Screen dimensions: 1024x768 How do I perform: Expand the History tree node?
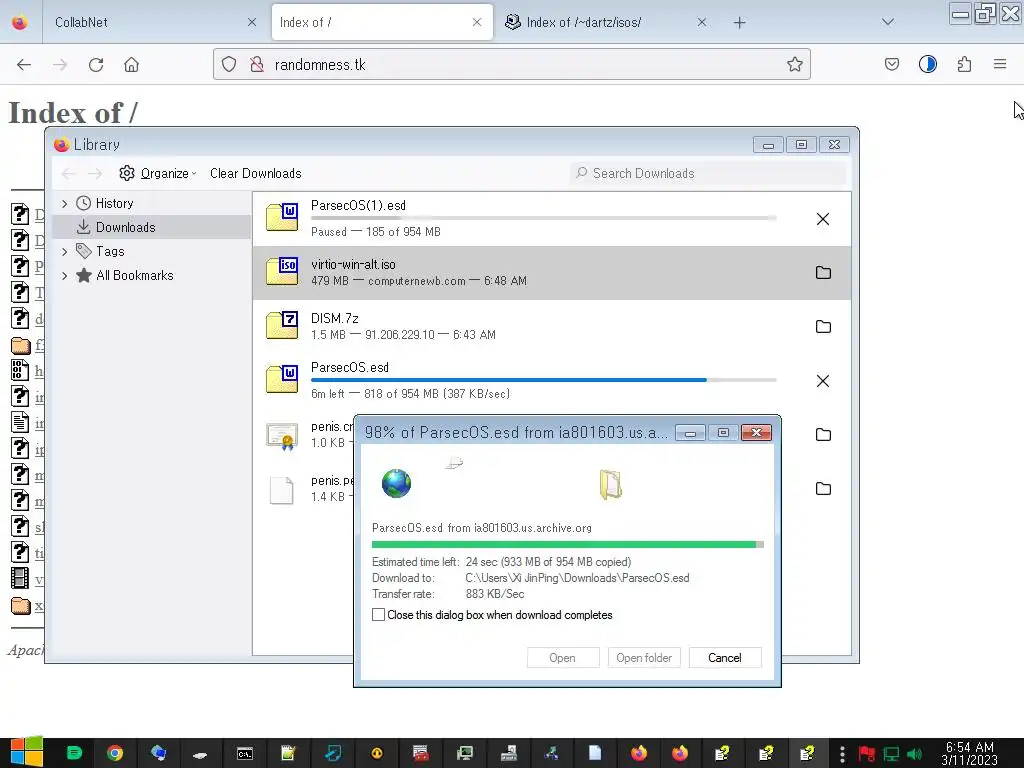click(64, 204)
